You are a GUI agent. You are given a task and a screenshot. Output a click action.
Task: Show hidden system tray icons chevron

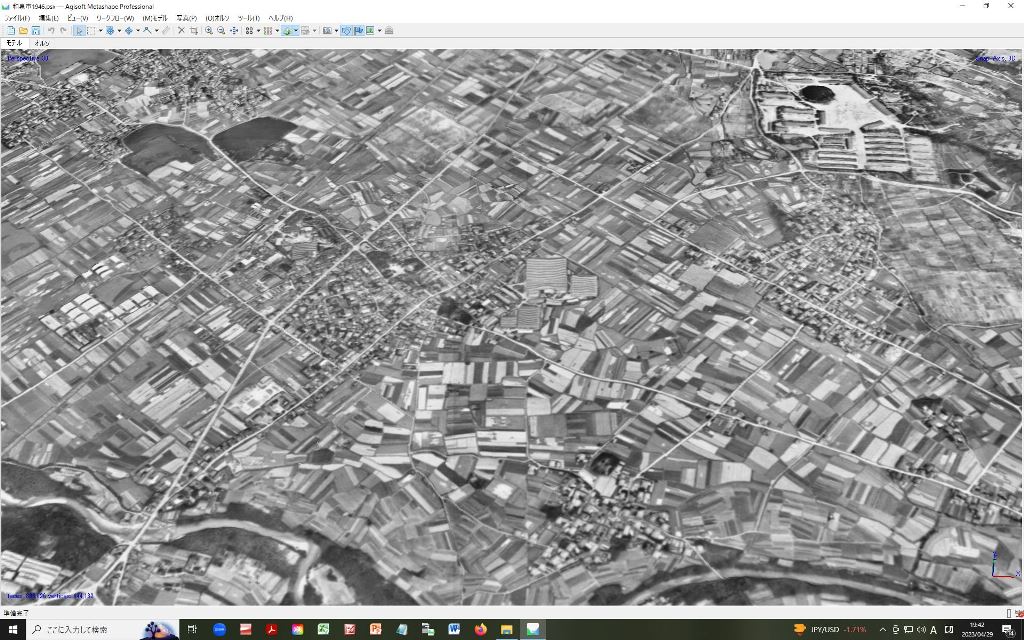[x=882, y=630]
